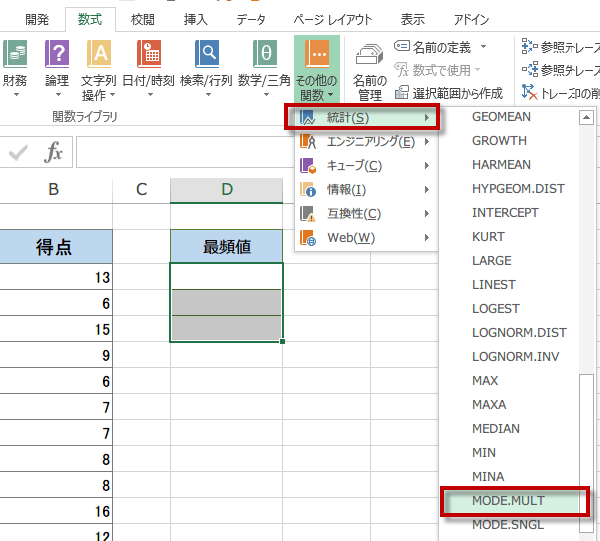Click the checkmark enter button in formula bar

(18, 153)
